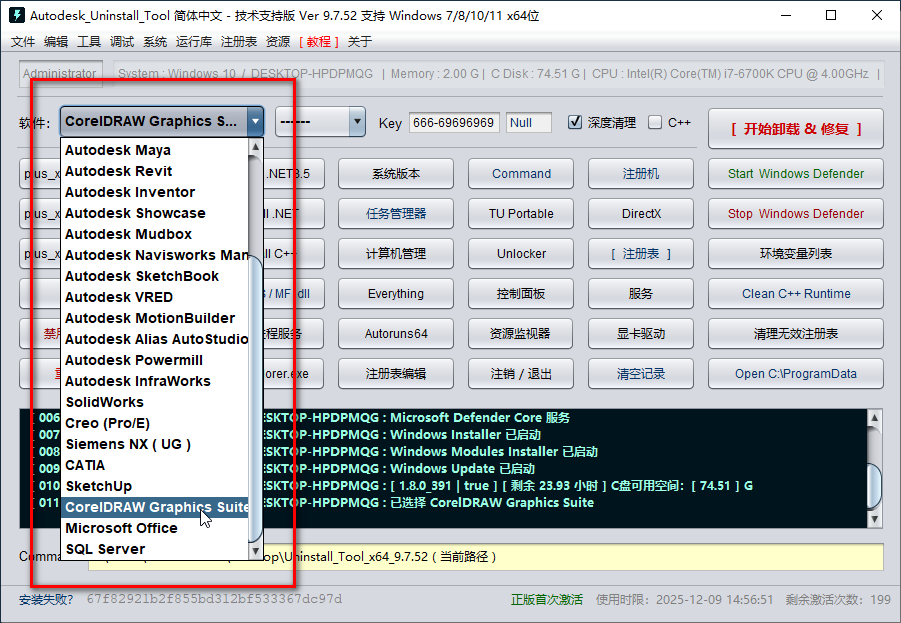Open the 编辑 menu
The image size is (901, 623).
56,42
